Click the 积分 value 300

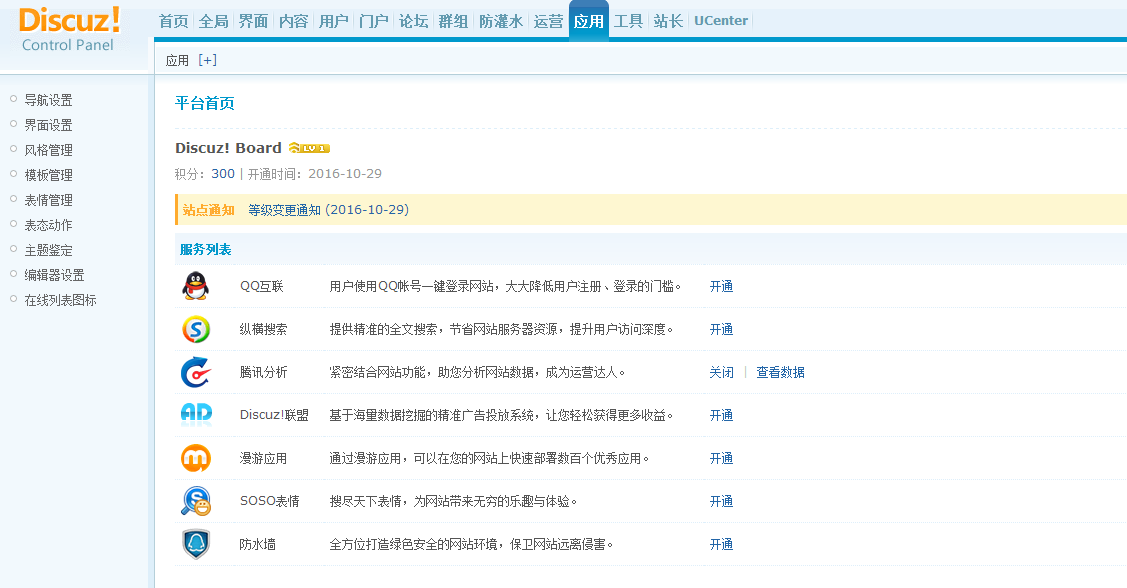pyautogui.click(x=223, y=174)
